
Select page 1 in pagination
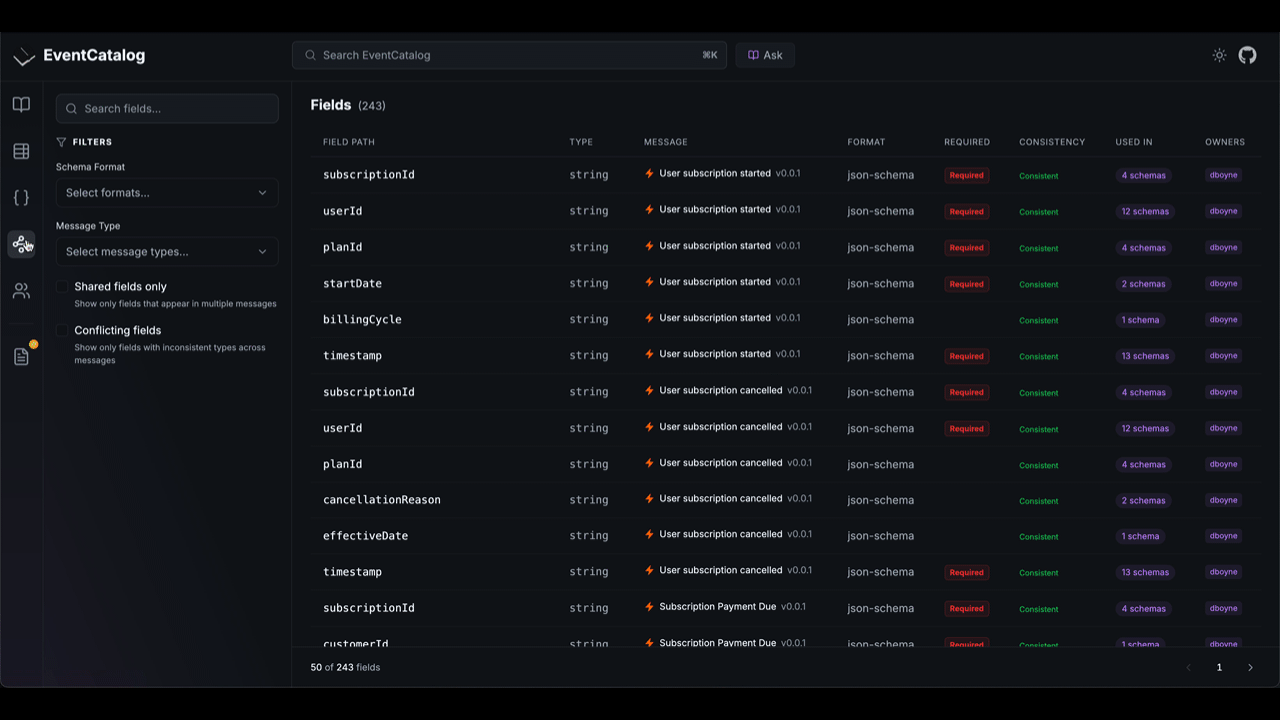tap(1219, 667)
